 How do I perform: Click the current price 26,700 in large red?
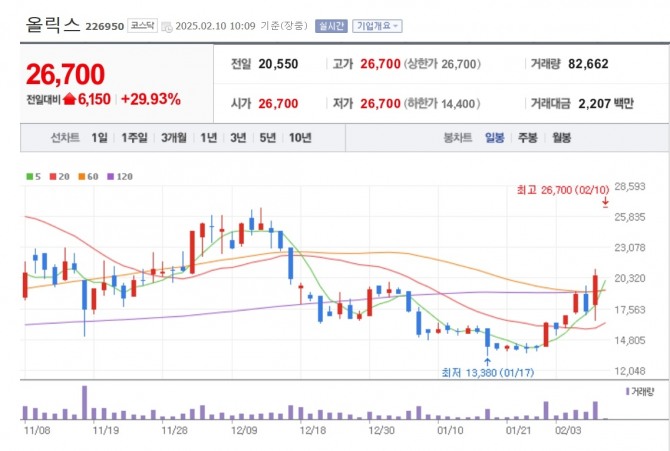click(x=65, y=74)
